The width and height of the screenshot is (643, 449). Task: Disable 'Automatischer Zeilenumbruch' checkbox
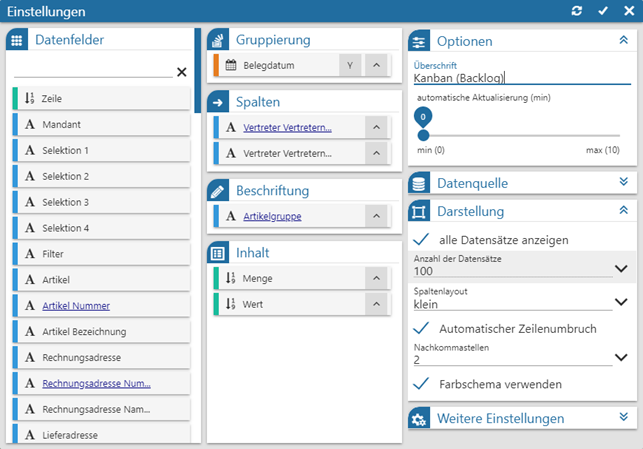(422, 328)
